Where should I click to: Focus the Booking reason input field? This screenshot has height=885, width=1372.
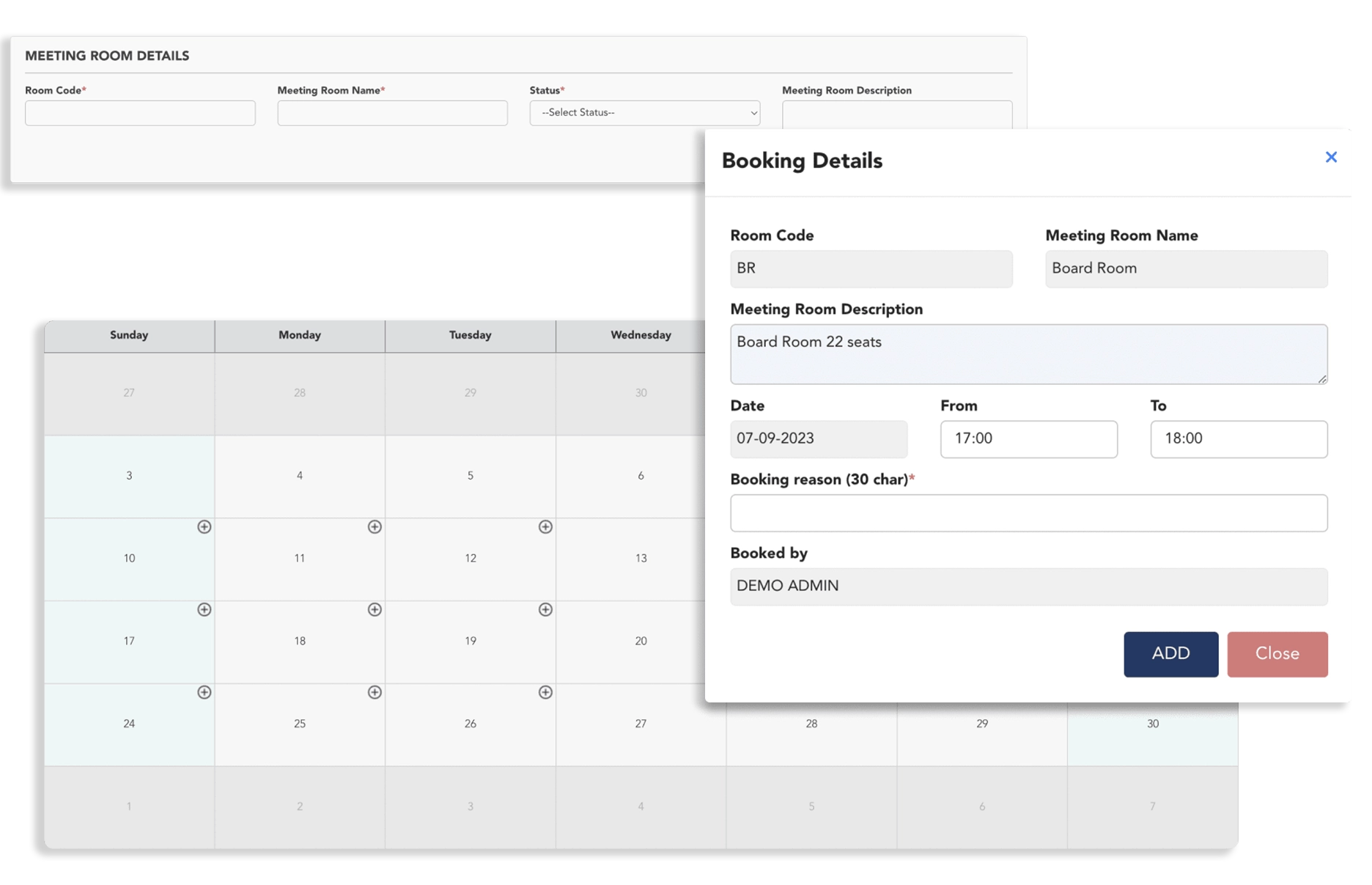coord(1028,513)
